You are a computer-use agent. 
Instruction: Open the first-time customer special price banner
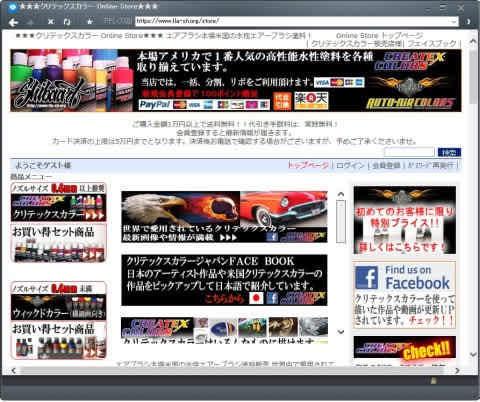pos(405,220)
